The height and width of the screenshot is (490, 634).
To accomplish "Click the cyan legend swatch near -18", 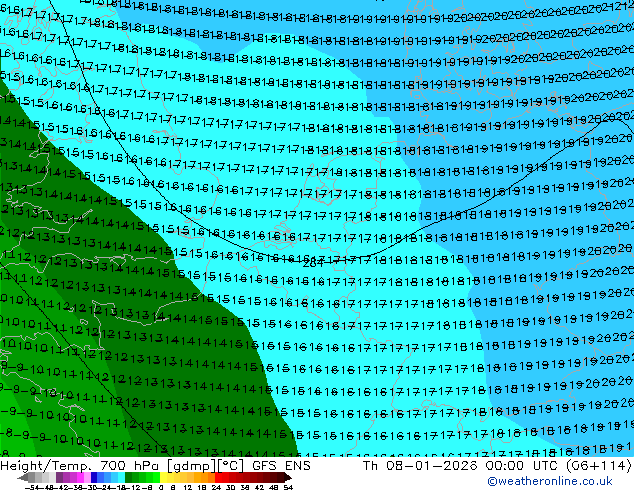I will [x=122, y=477].
